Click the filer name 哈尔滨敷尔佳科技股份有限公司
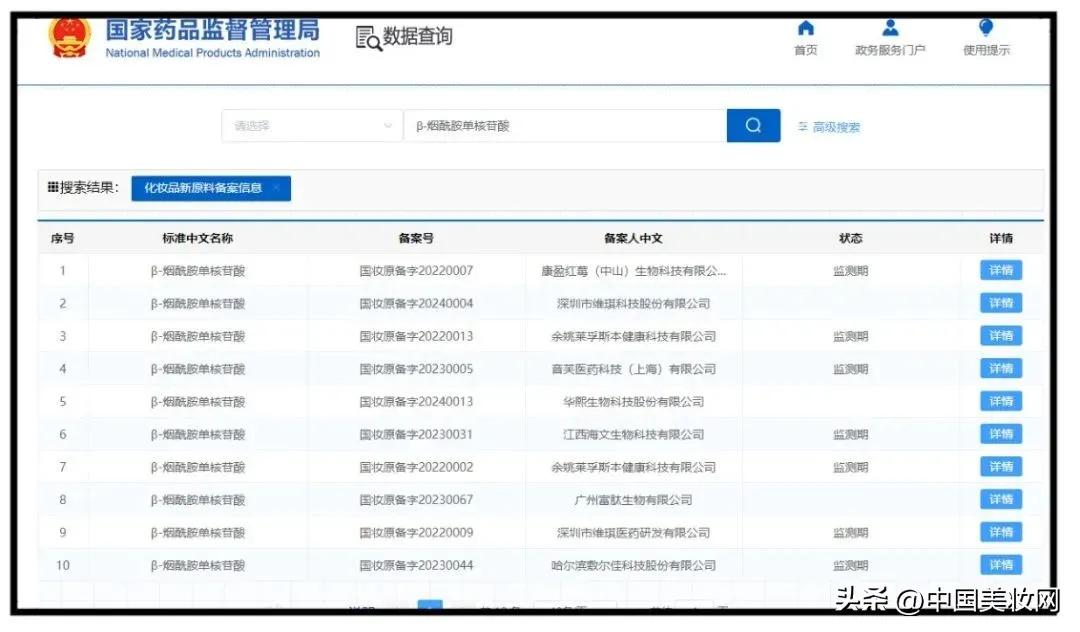 [633, 565]
